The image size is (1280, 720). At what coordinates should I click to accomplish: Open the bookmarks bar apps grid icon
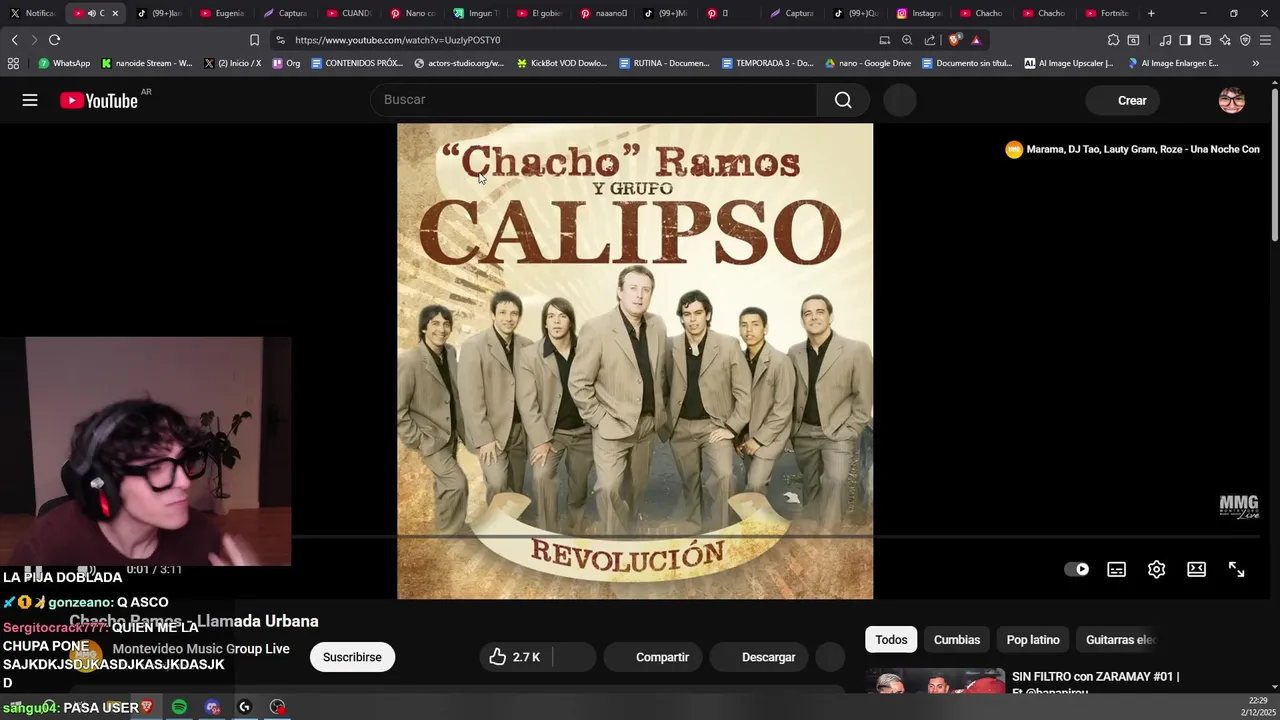click(13, 63)
